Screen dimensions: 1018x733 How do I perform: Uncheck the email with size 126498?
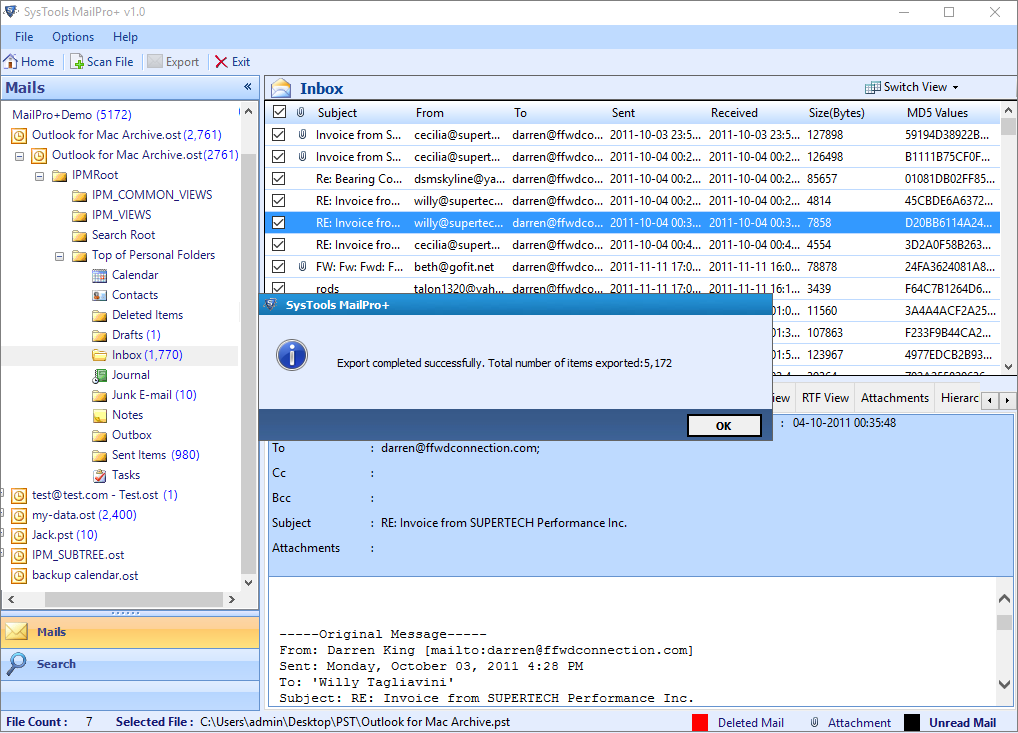(279, 156)
